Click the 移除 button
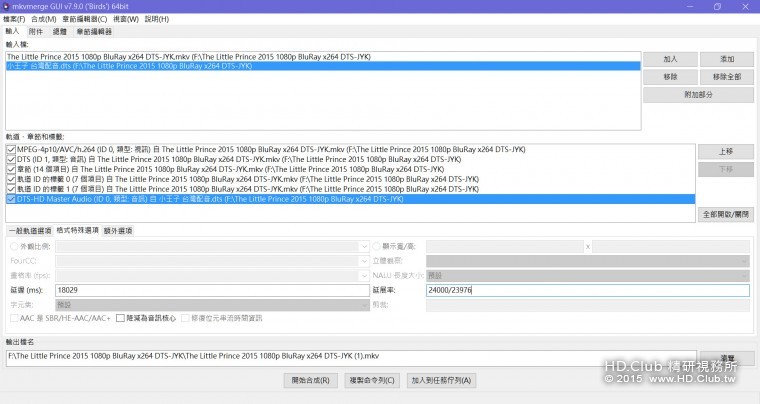This screenshot has width=760, height=404. point(670,77)
